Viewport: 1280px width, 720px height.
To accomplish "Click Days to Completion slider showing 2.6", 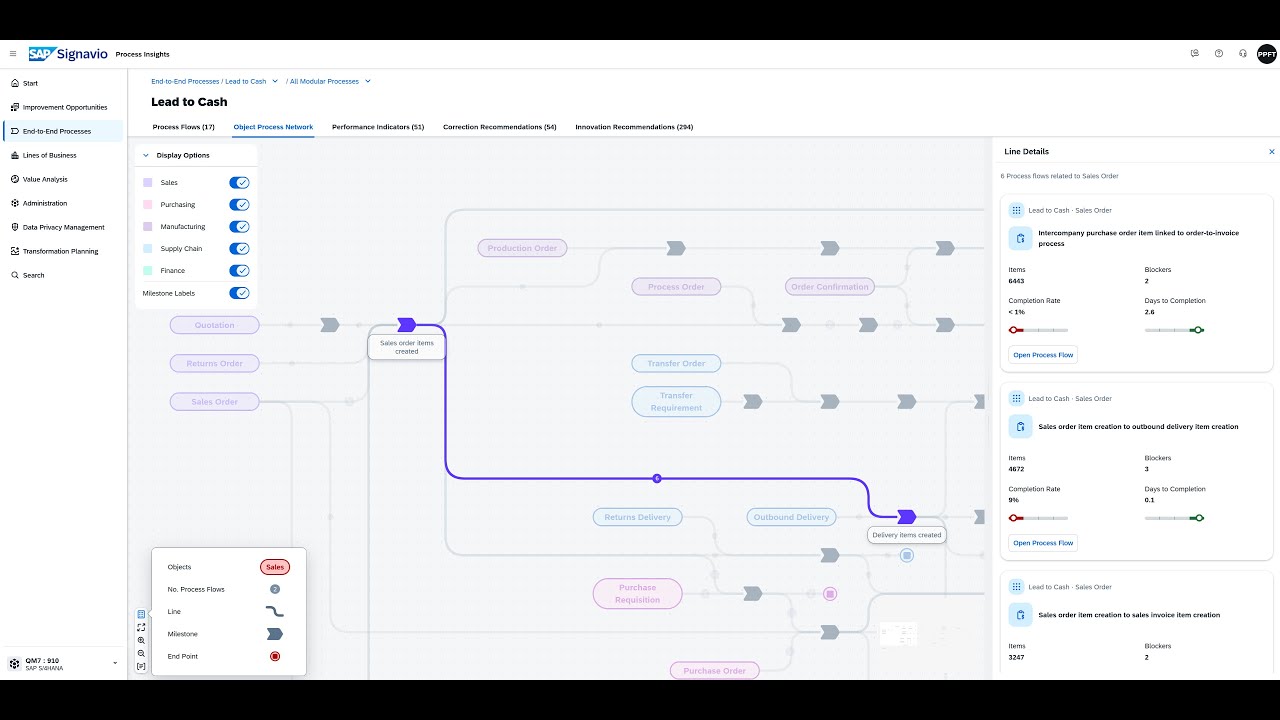I will point(1174,330).
